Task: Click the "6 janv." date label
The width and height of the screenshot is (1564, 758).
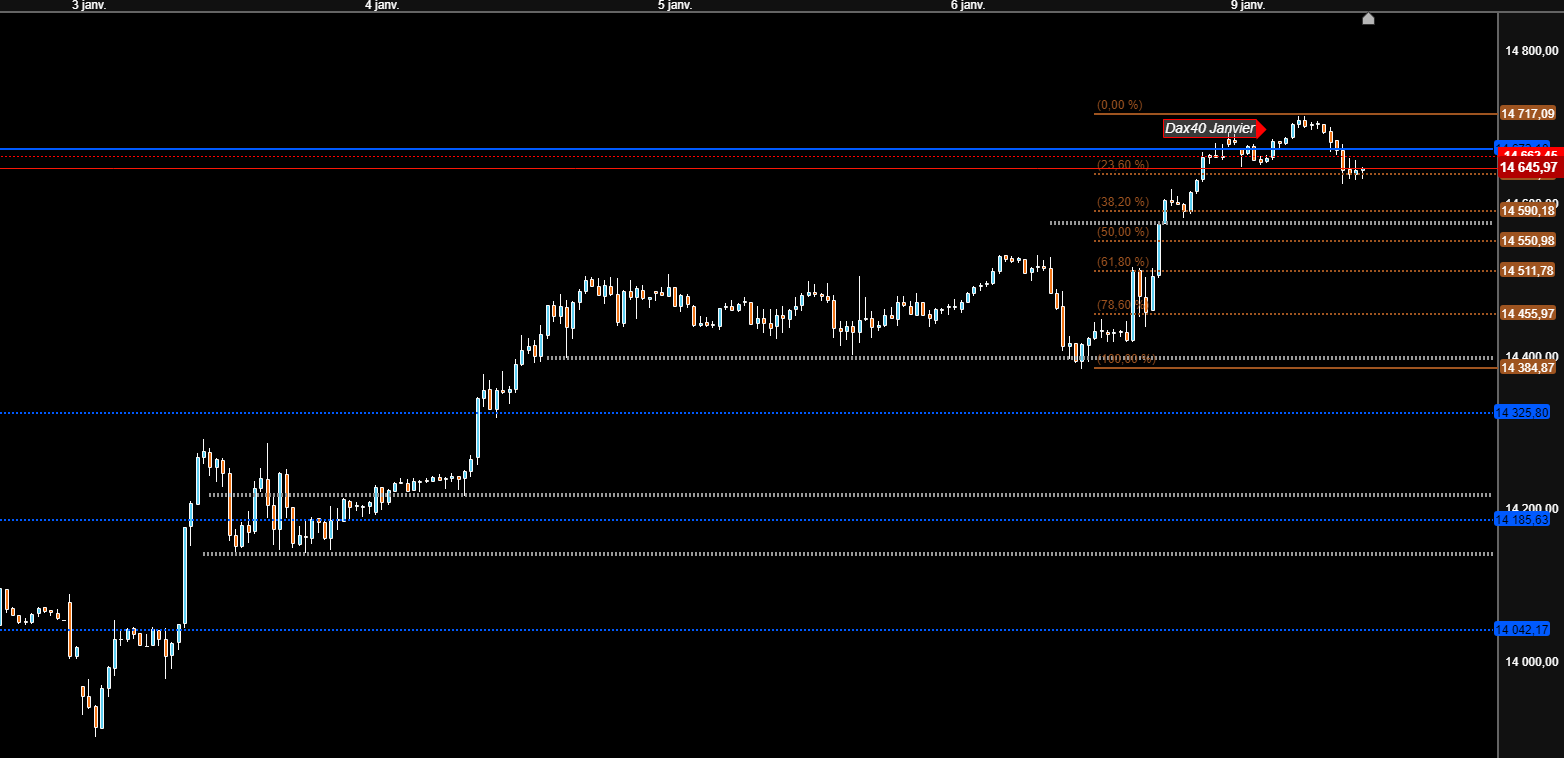Action: pos(968,5)
